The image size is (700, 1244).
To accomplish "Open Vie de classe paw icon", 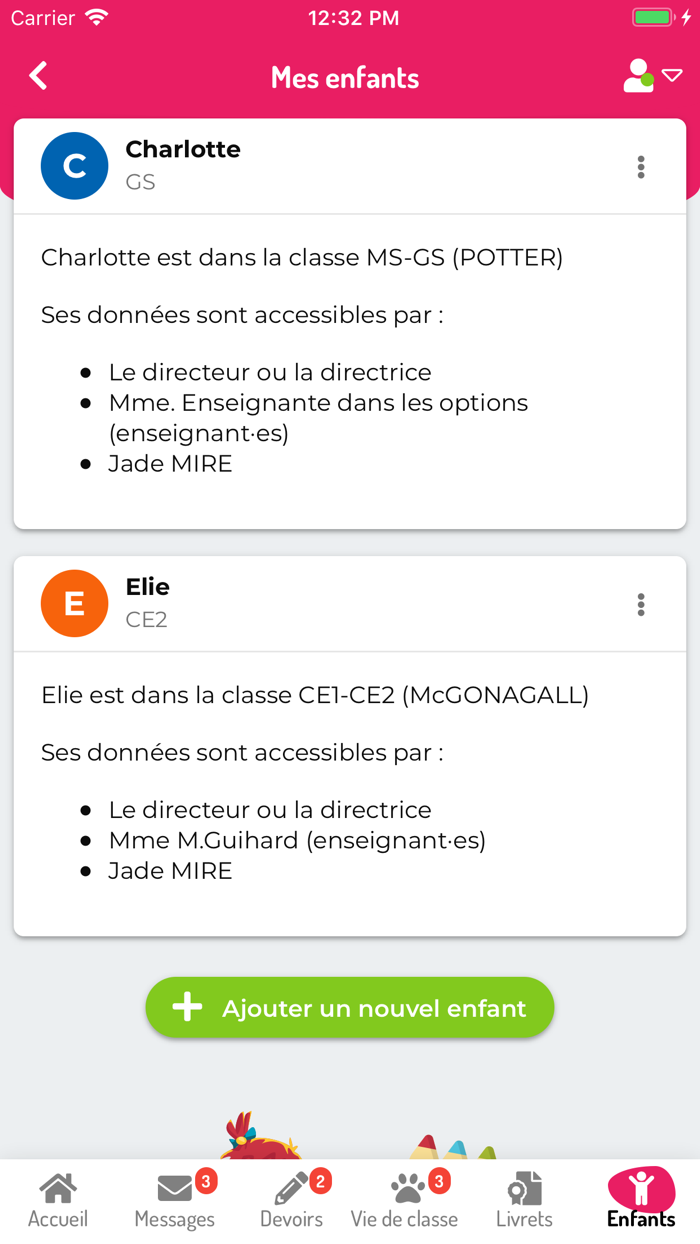I will click(404, 1189).
